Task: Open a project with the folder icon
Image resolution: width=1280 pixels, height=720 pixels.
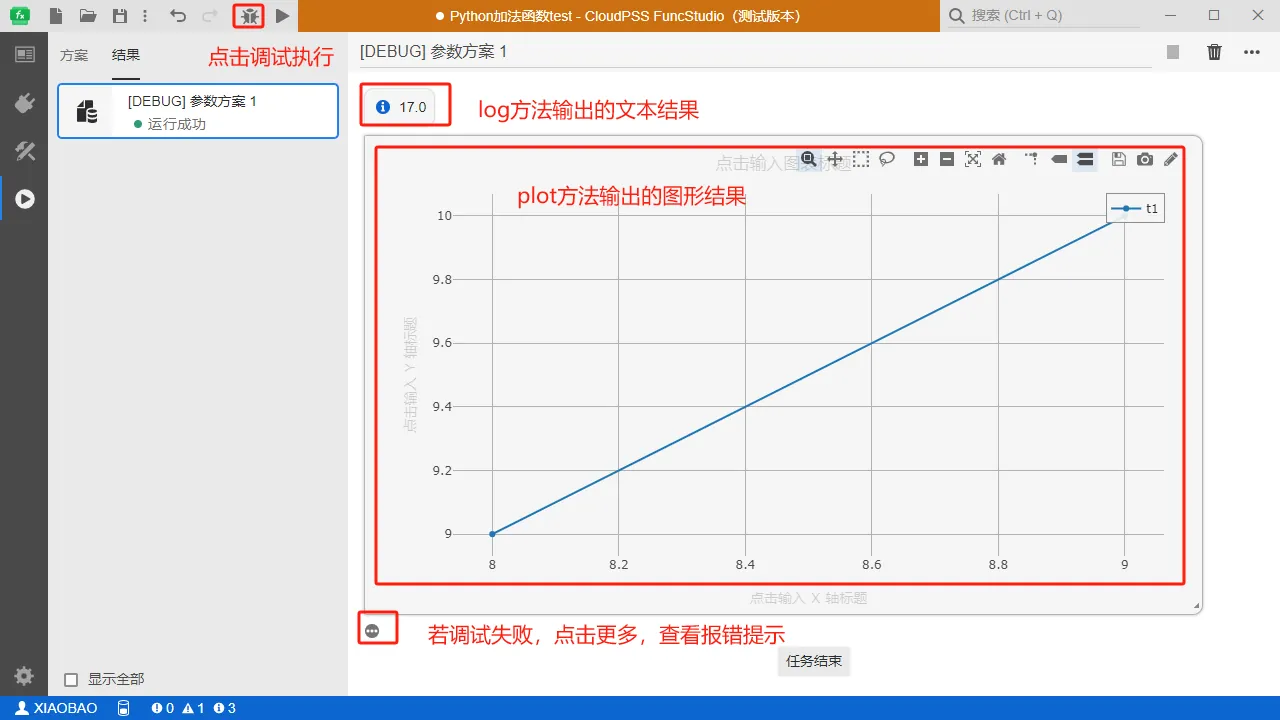Action: pyautogui.click(x=88, y=16)
